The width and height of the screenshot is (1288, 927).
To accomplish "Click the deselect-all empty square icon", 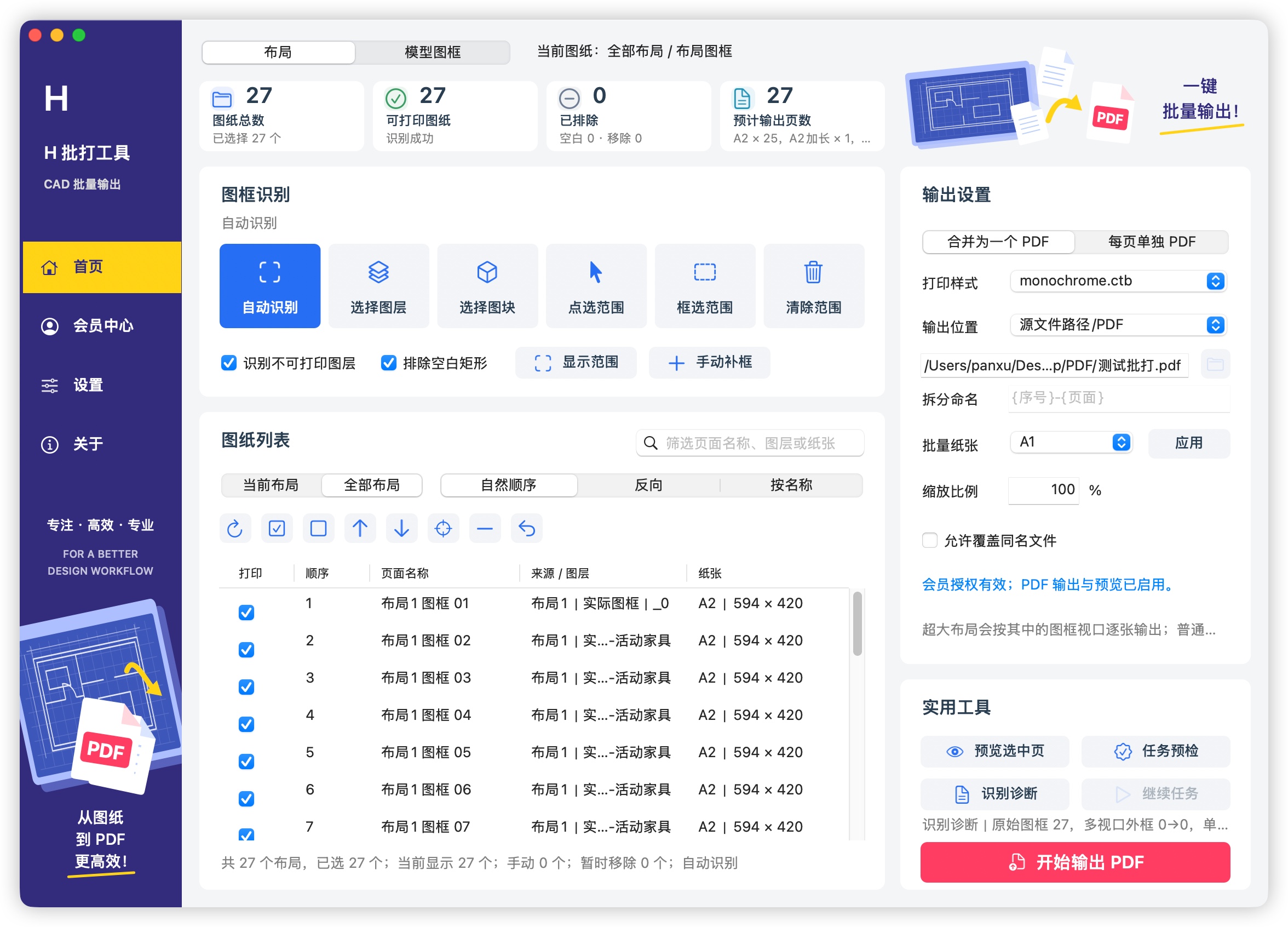I will click(x=319, y=529).
